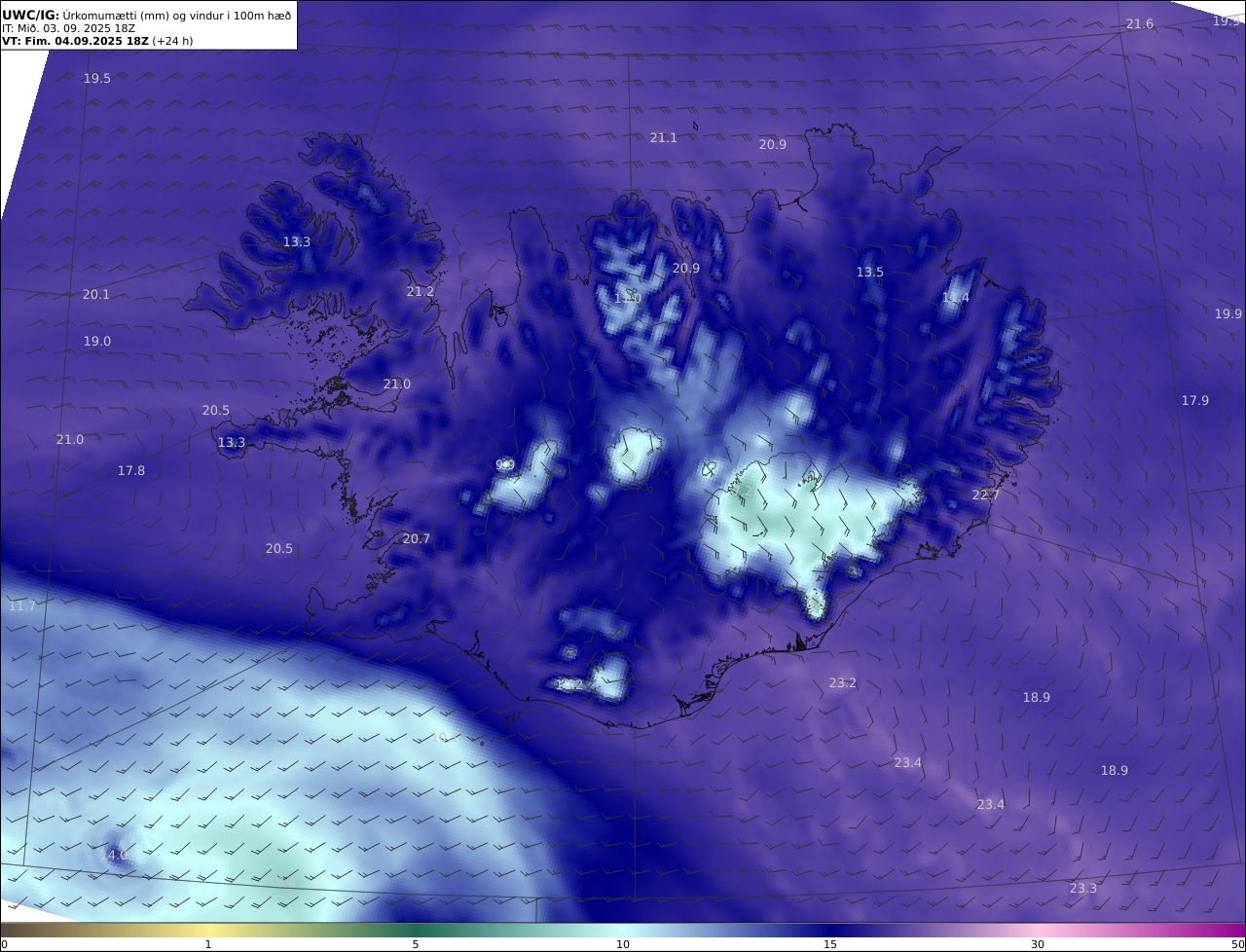This screenshot has width=1246, height=952.
Task: Select the 19.0 value label
Action: [x=97, y=342]
